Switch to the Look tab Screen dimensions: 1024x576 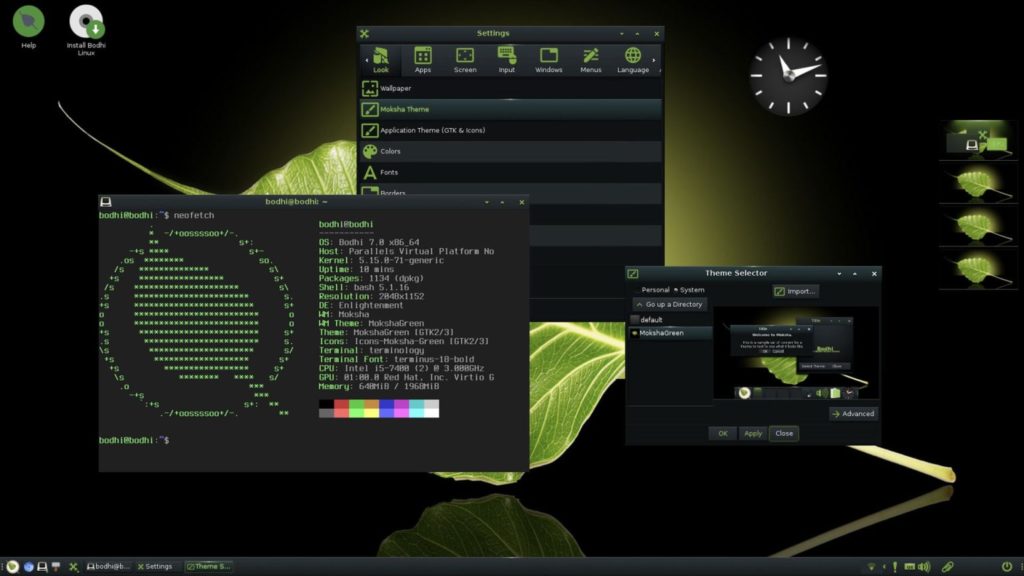380,58
